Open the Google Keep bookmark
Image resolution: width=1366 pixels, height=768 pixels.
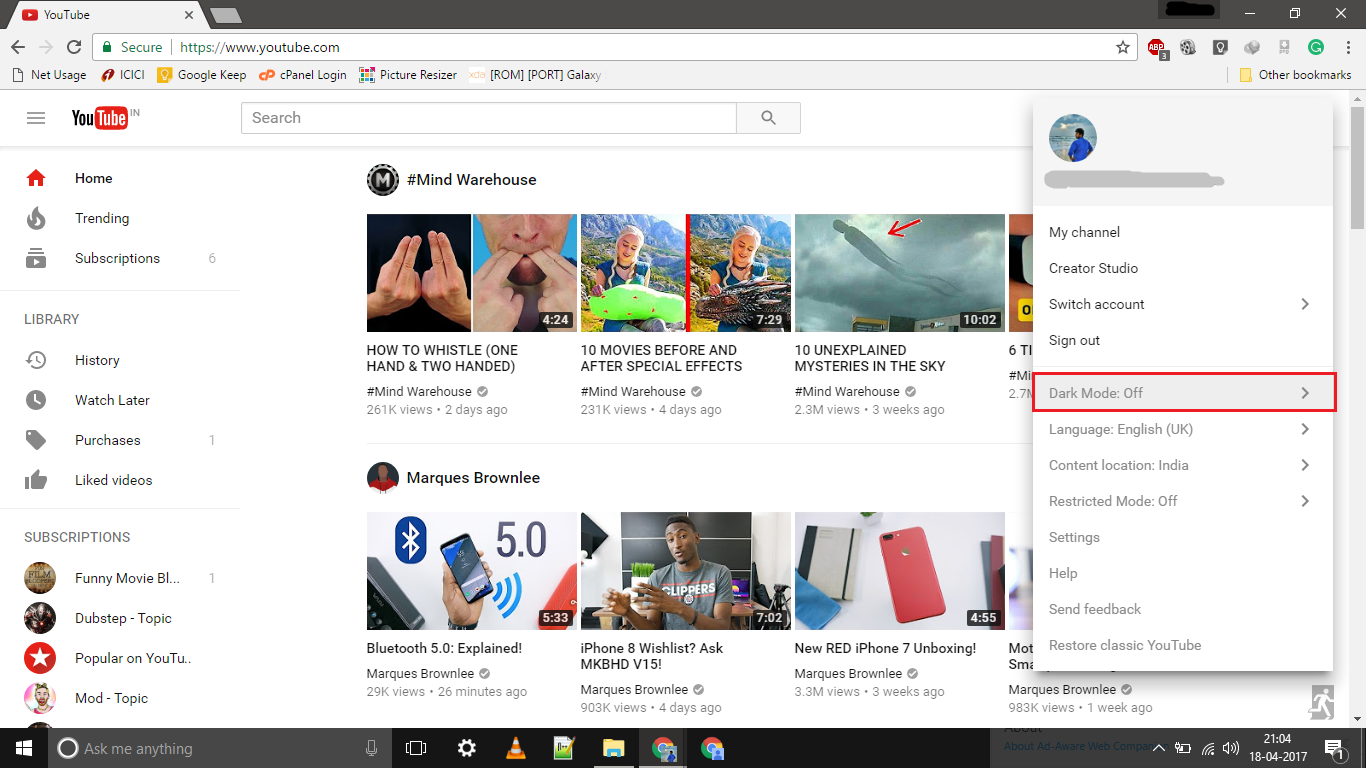201,75
